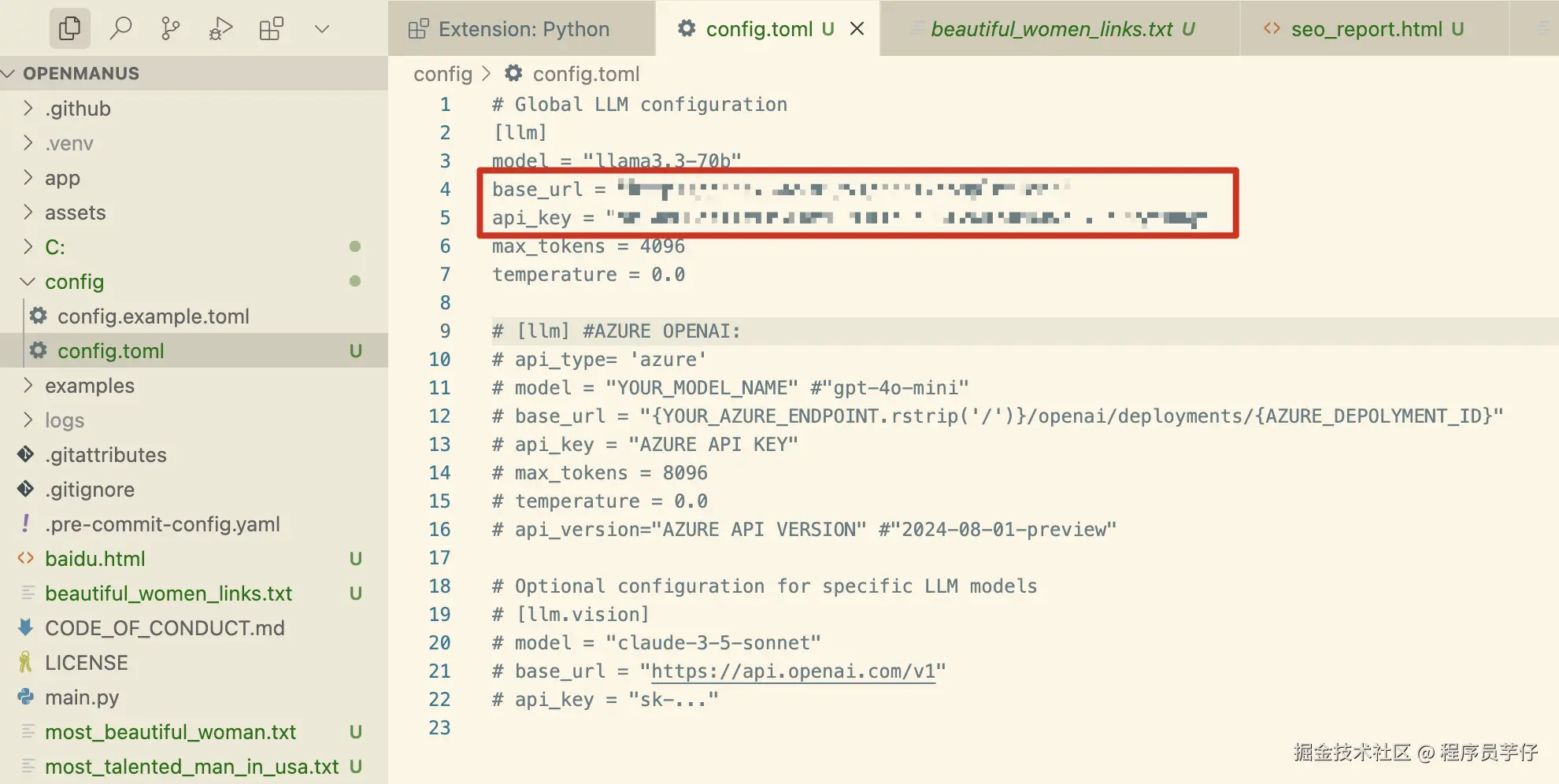Click the markdown icon beside CODE_OF_CONDUCT.md
The height and width of the screenshot is (784, 1559).
tap(25, 627)
